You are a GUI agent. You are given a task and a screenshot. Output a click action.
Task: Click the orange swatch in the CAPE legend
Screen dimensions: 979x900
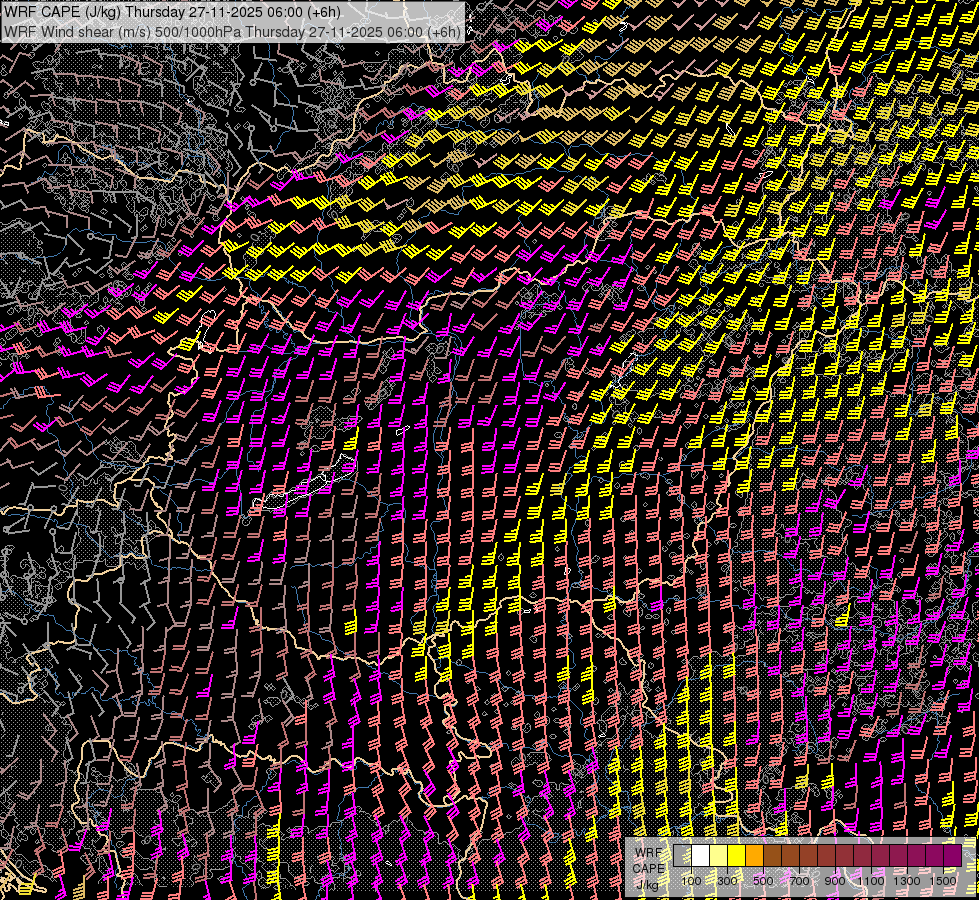(754, 855)
